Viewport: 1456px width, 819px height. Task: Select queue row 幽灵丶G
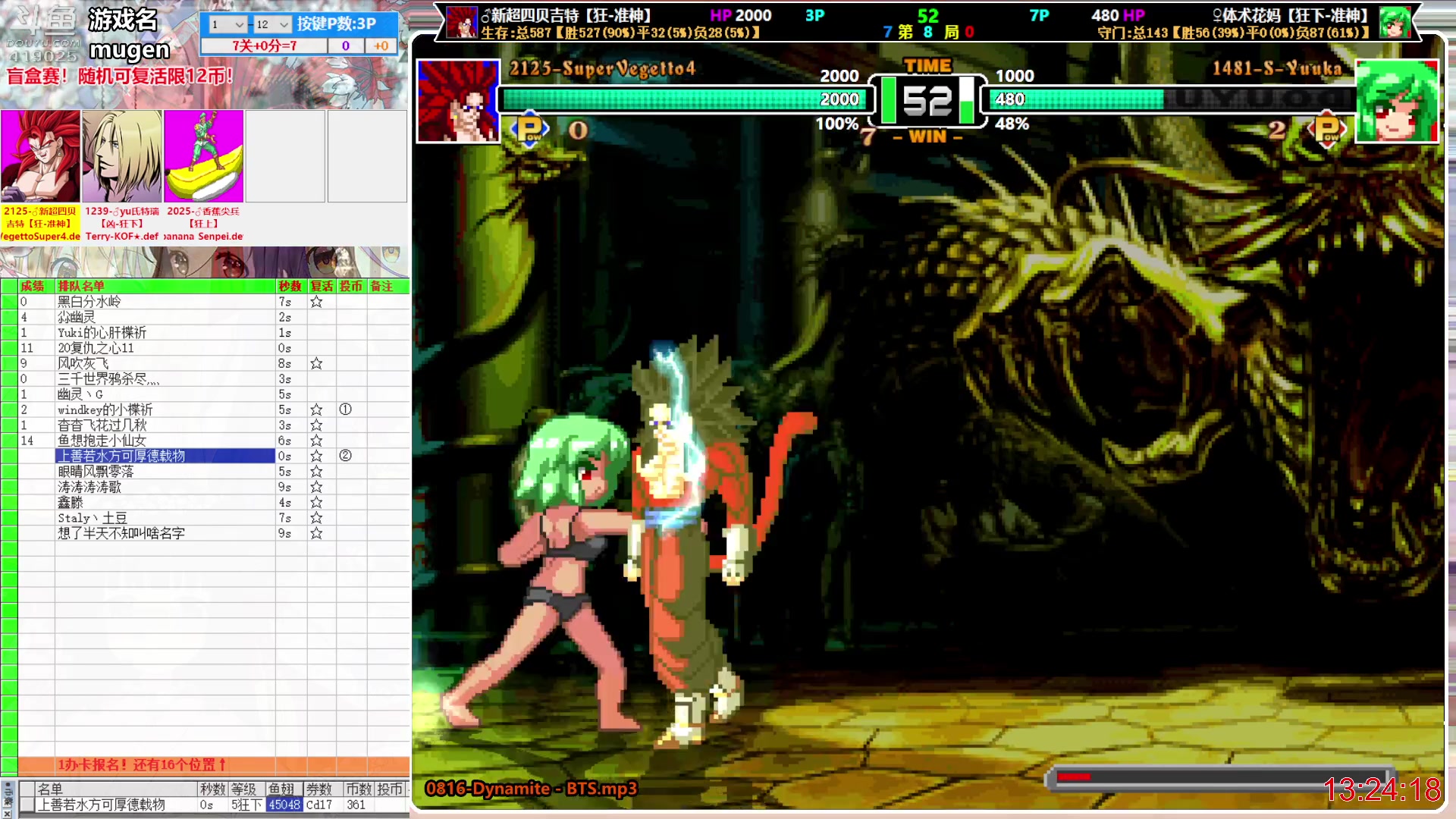[165, 394]
